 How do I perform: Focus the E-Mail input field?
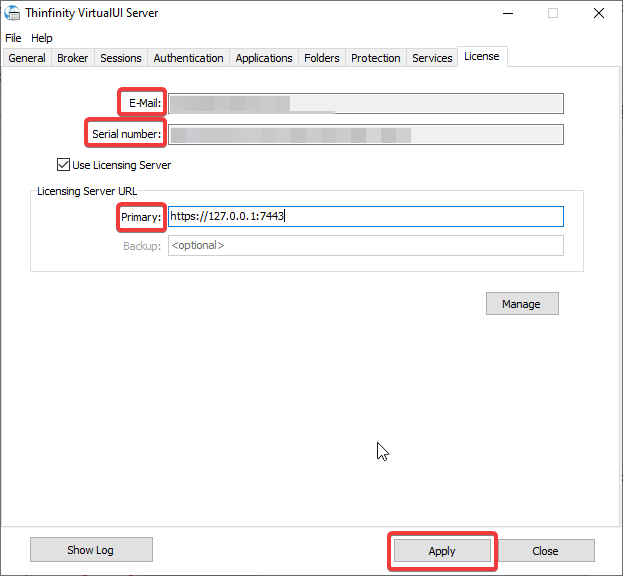point(366,103)
